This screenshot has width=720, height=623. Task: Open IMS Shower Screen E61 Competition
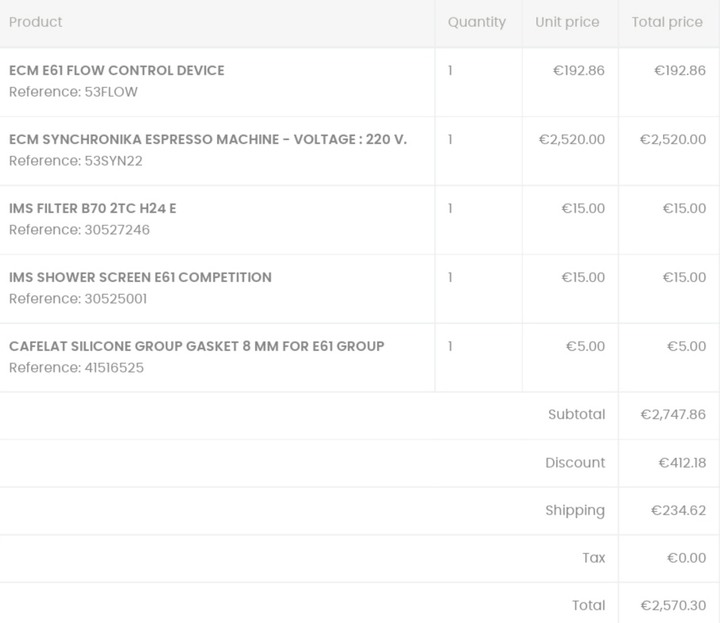point(141,277)
